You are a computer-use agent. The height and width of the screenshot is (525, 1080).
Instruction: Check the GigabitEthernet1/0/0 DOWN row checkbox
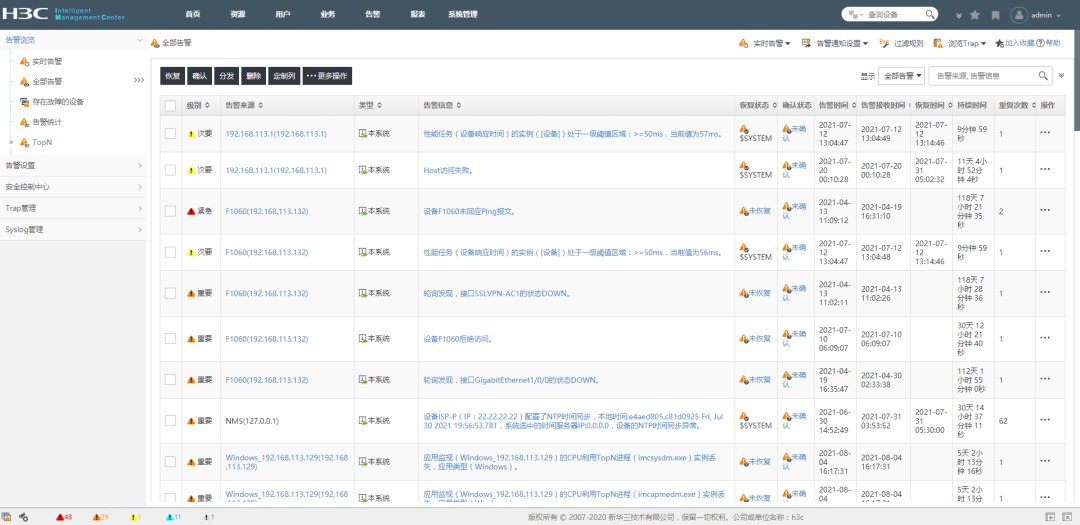pos(170,380)
